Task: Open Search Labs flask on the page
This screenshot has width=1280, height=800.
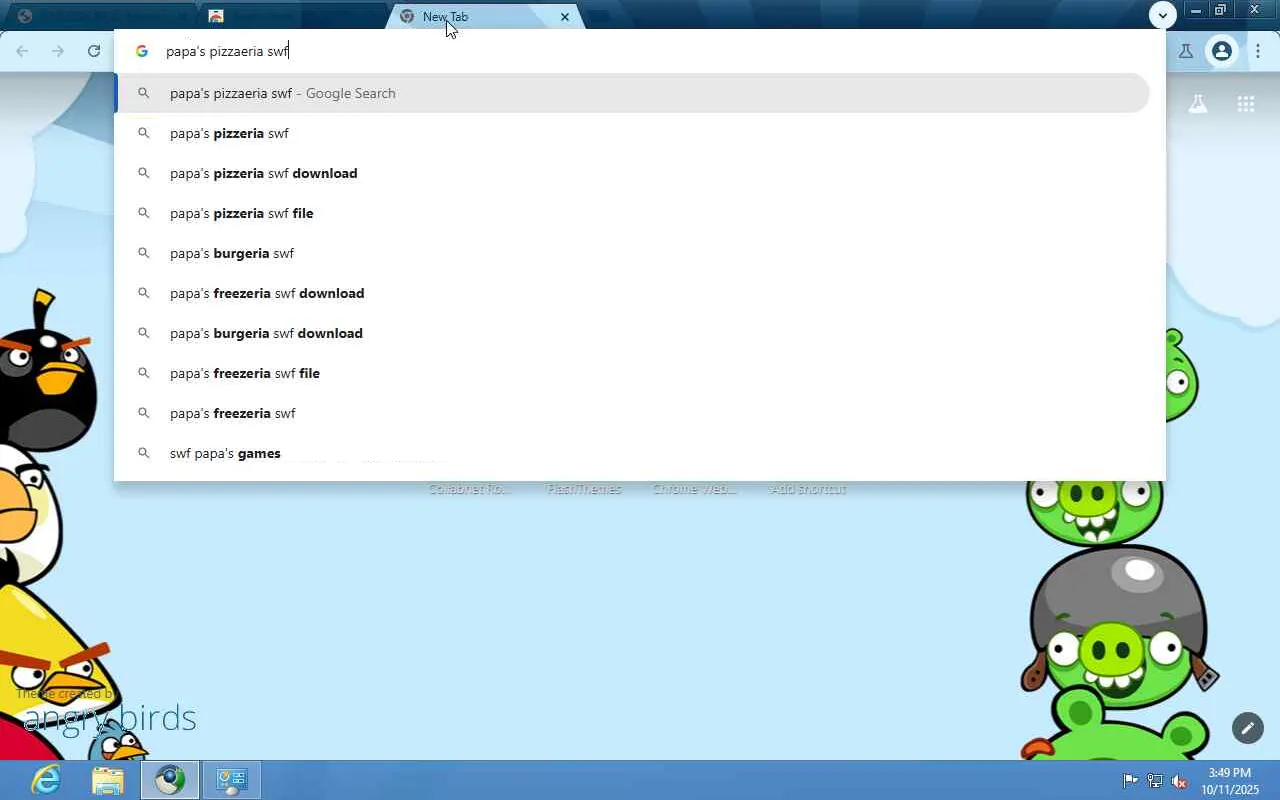Action: point(1198,104)
